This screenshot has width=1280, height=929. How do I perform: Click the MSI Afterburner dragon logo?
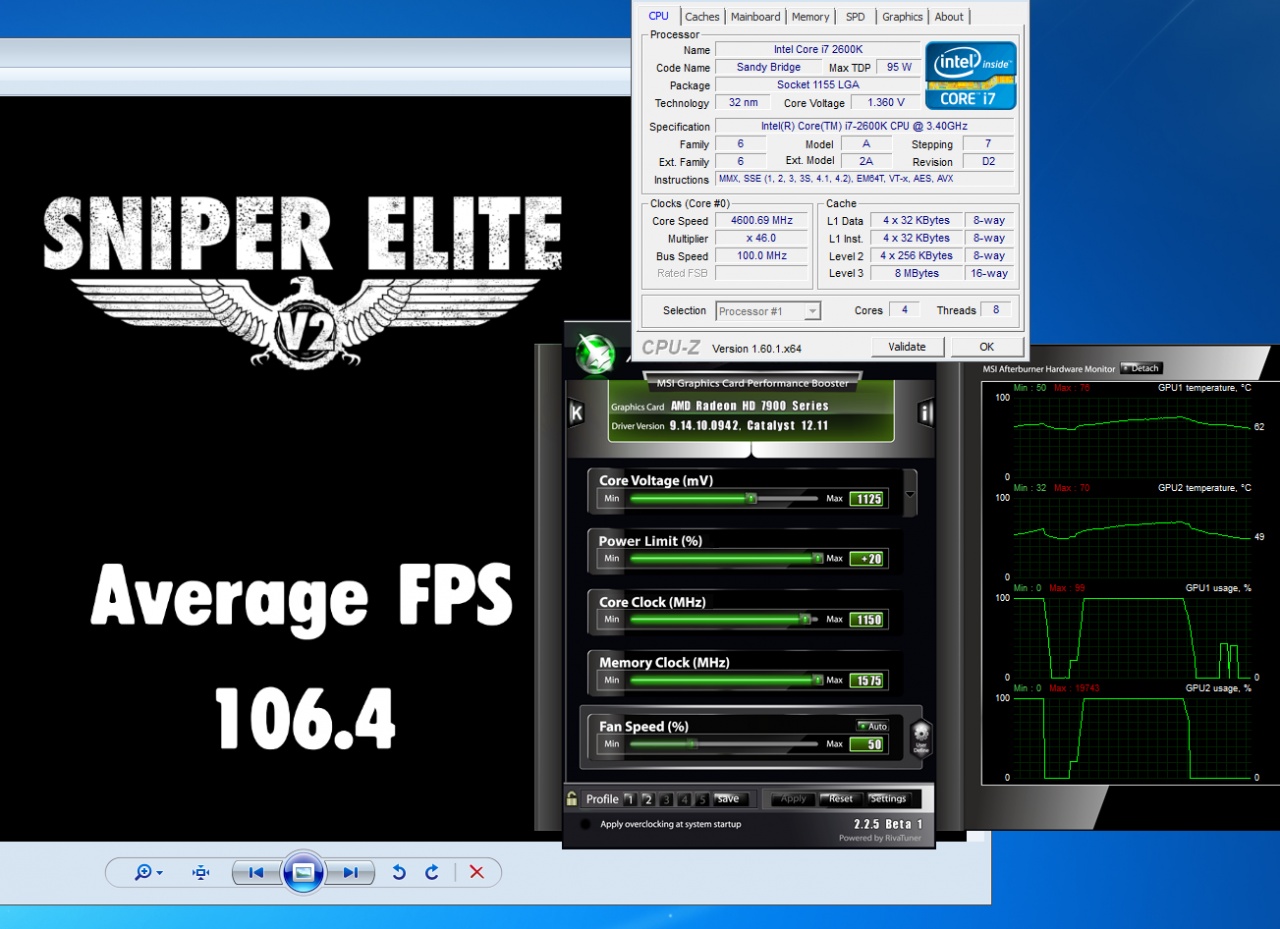[594, 351]
